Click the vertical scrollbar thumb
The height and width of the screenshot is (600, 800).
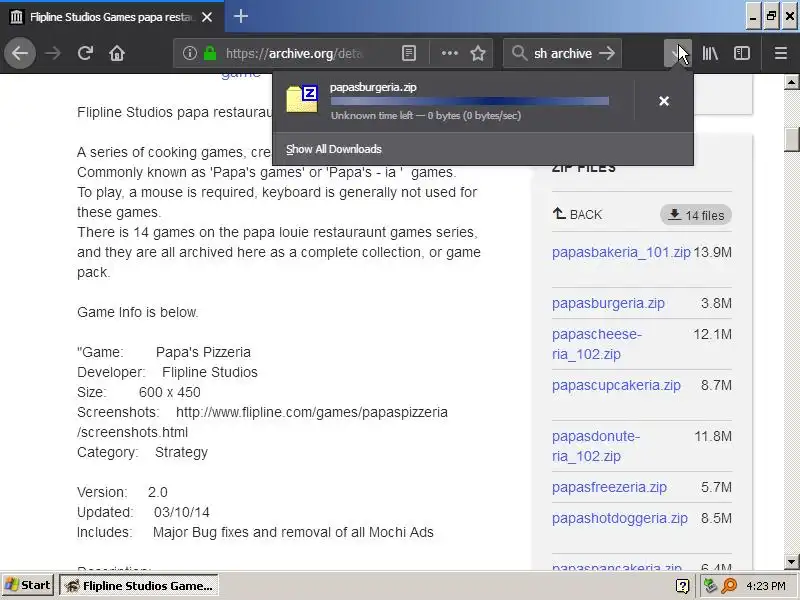[791, 139]
